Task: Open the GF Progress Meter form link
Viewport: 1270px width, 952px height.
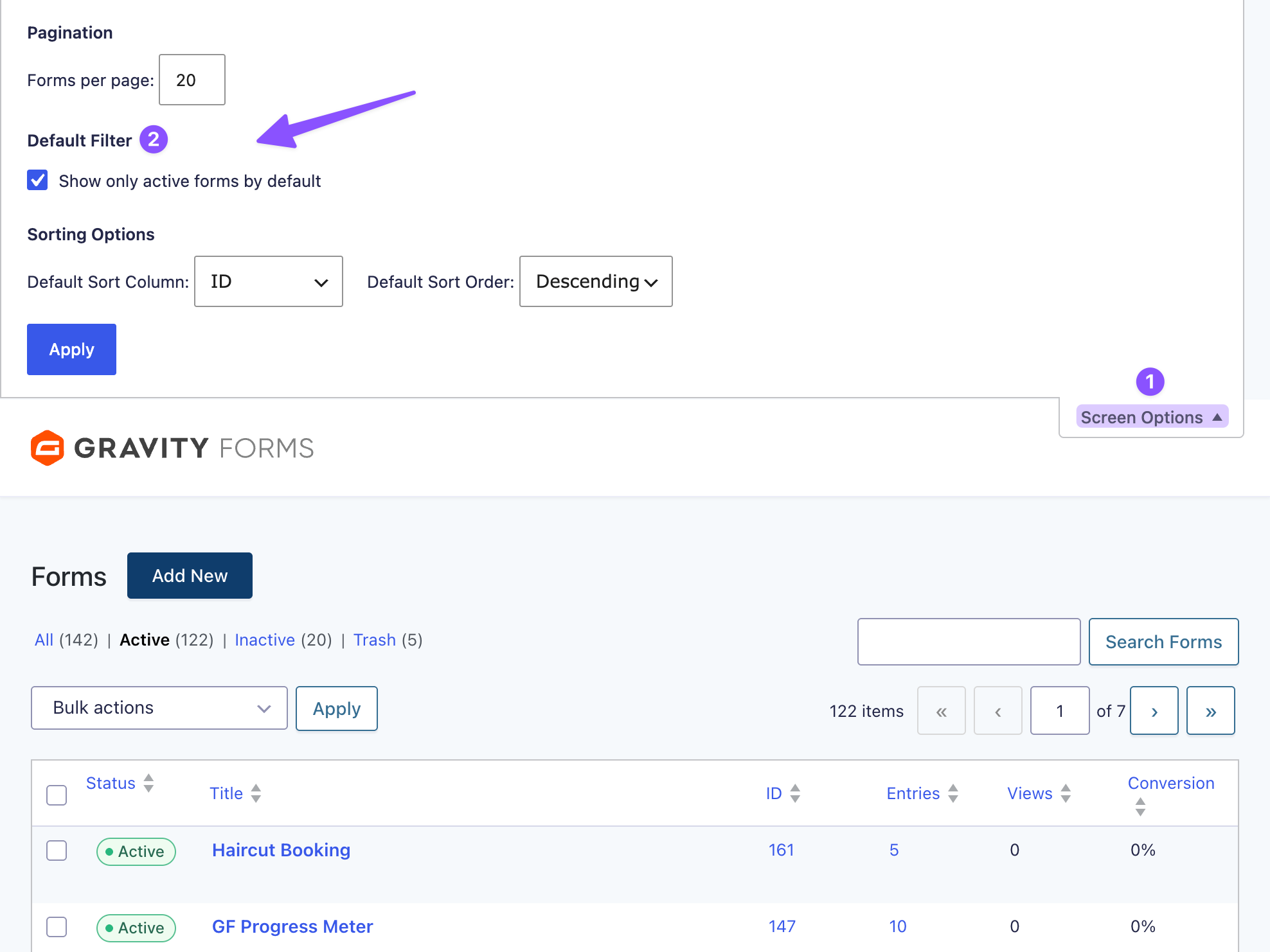Action: pyautogui.click(x=292, y=926)
